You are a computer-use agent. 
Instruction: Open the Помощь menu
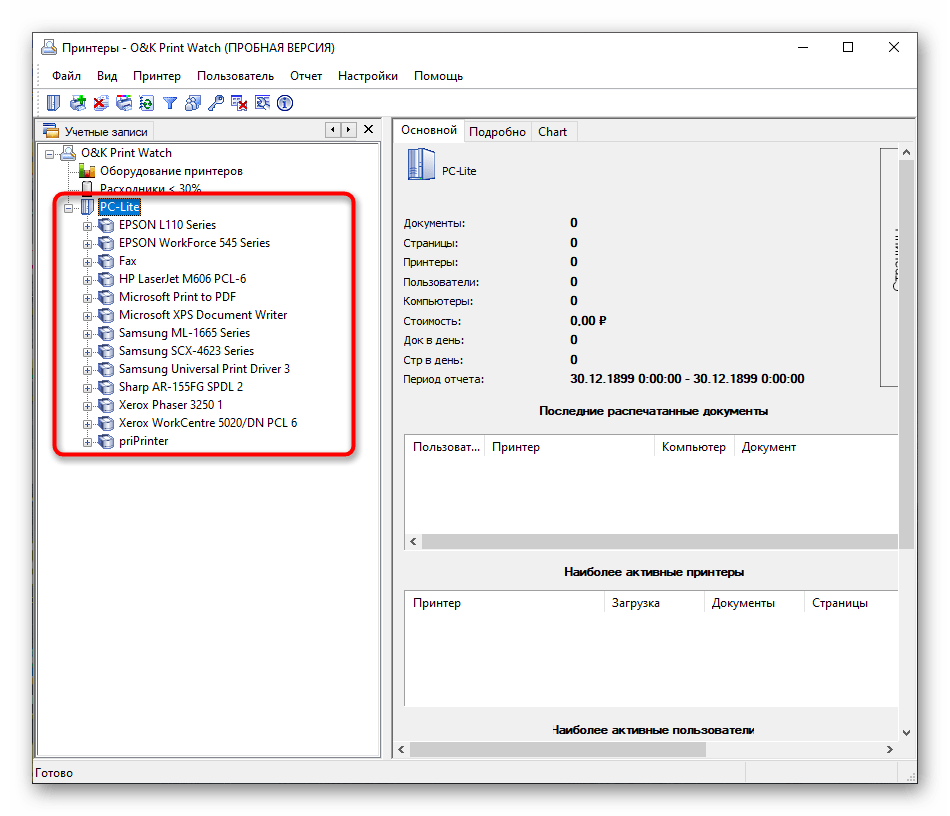click(x=438, y=76)
